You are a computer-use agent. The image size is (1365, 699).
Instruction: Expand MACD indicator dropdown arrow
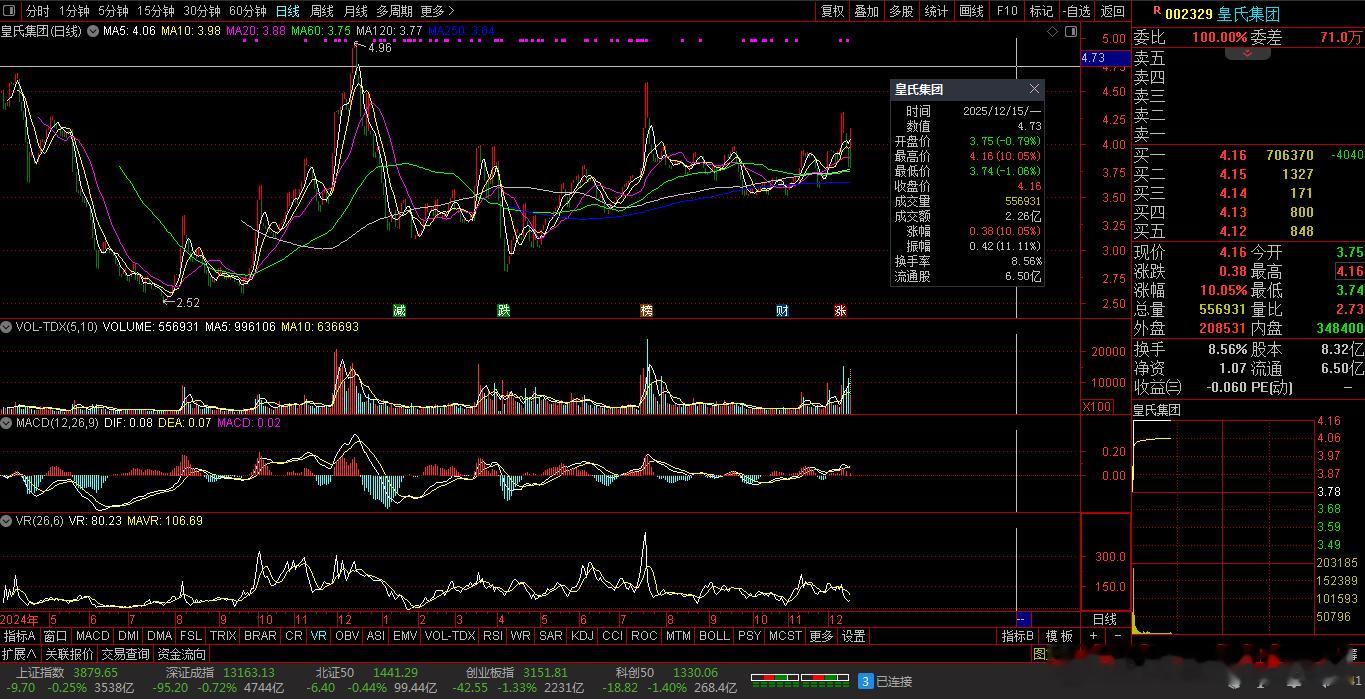click(6, 423)
